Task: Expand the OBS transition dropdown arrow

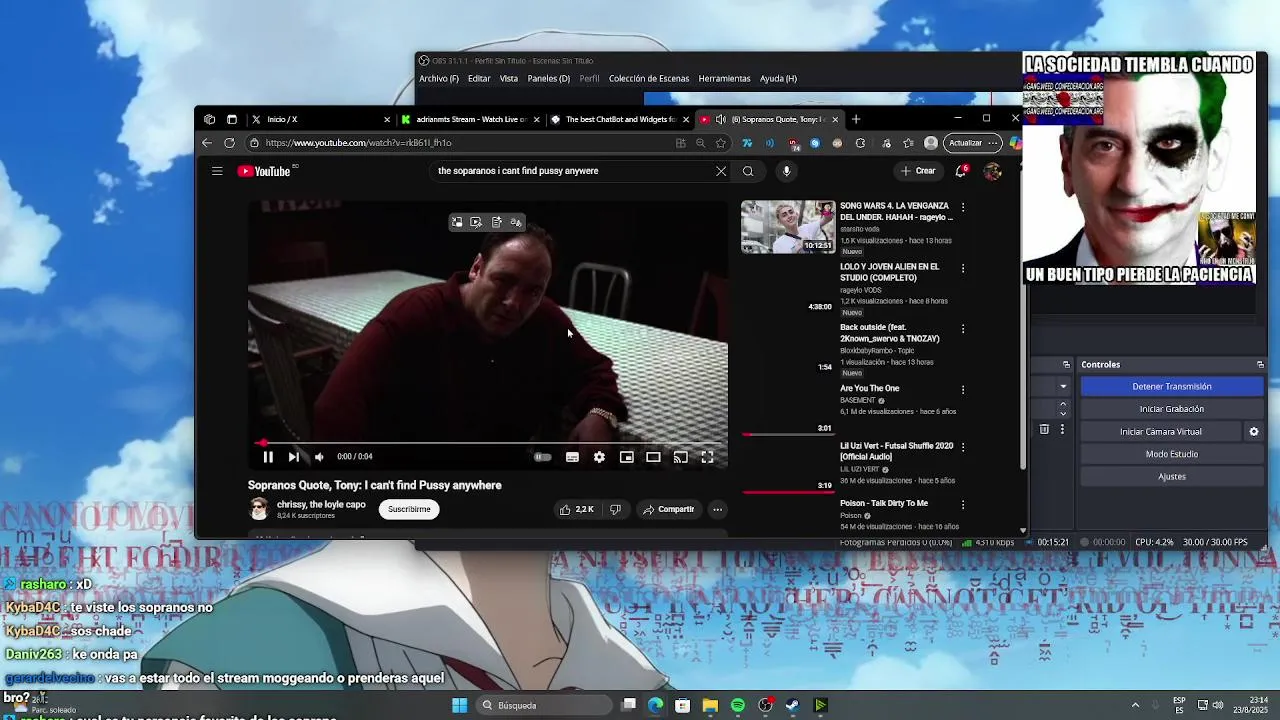Action: tap(1063, 387)
